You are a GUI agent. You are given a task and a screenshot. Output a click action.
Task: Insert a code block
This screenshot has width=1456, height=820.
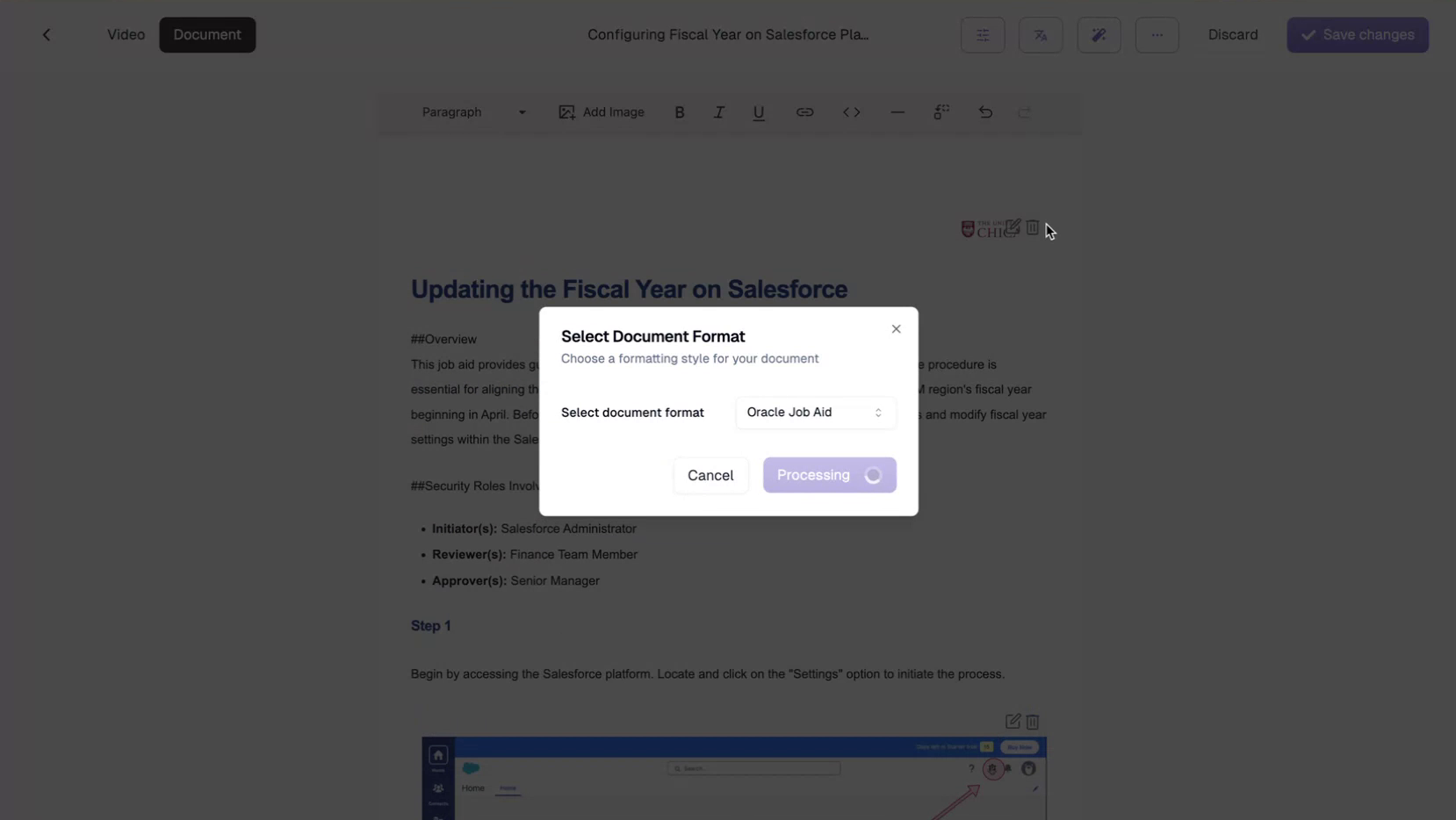[x=850, y=111]
